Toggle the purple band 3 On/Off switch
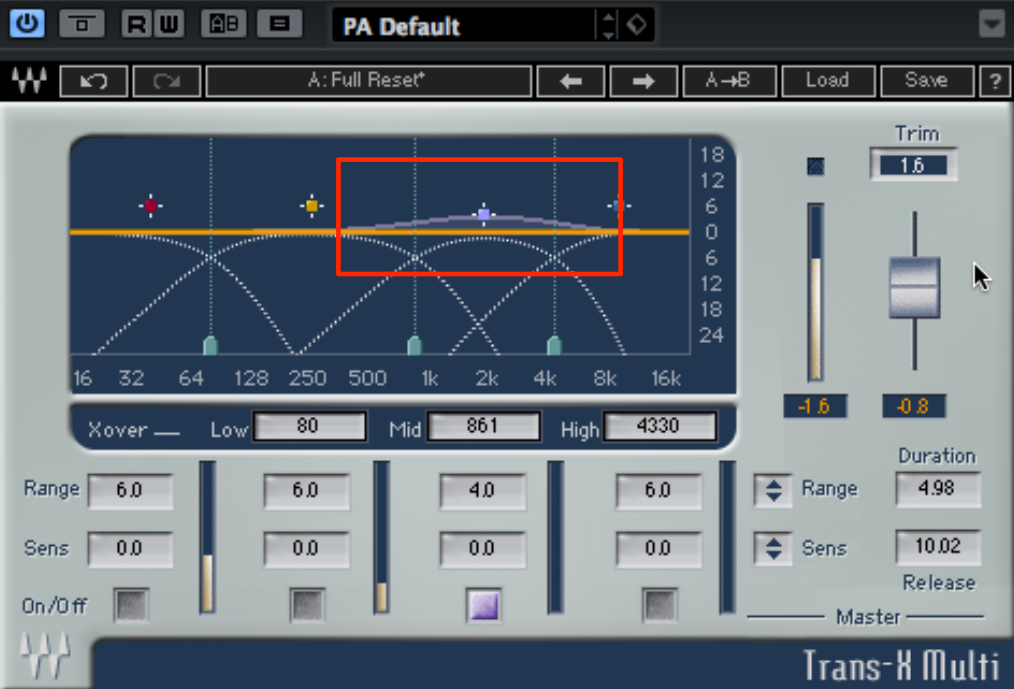Image resolution: width=1014 pixels, height=689 pixels. click(x=484, y=606)
